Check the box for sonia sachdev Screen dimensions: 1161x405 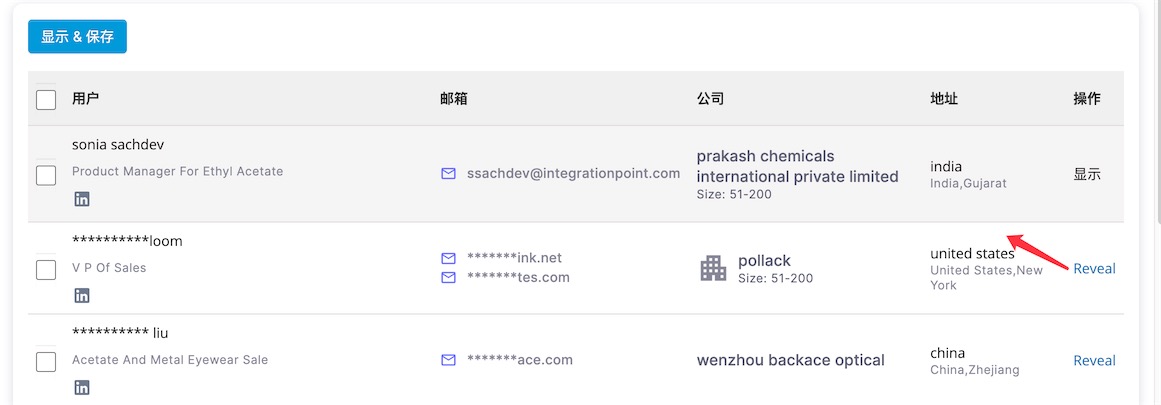coord(46,175)
